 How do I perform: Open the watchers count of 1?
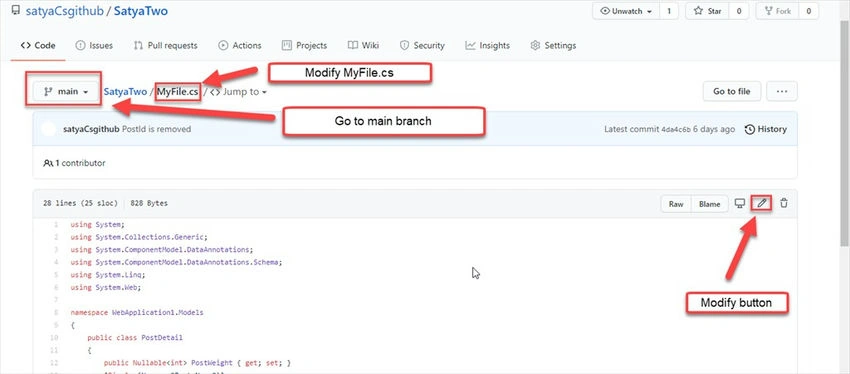click(x=669, y=11)
